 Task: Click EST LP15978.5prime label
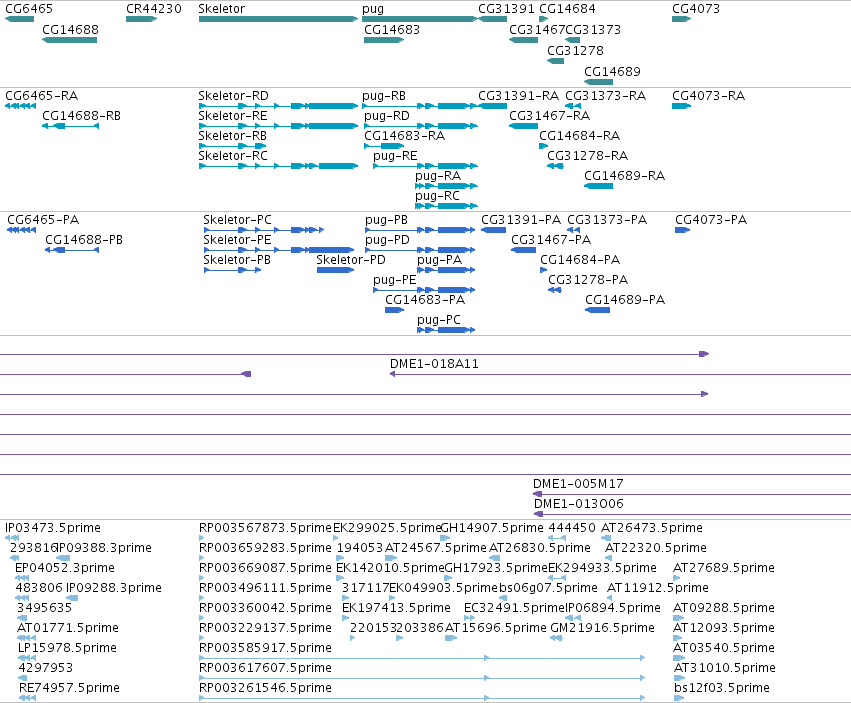[x=67, y=648]
